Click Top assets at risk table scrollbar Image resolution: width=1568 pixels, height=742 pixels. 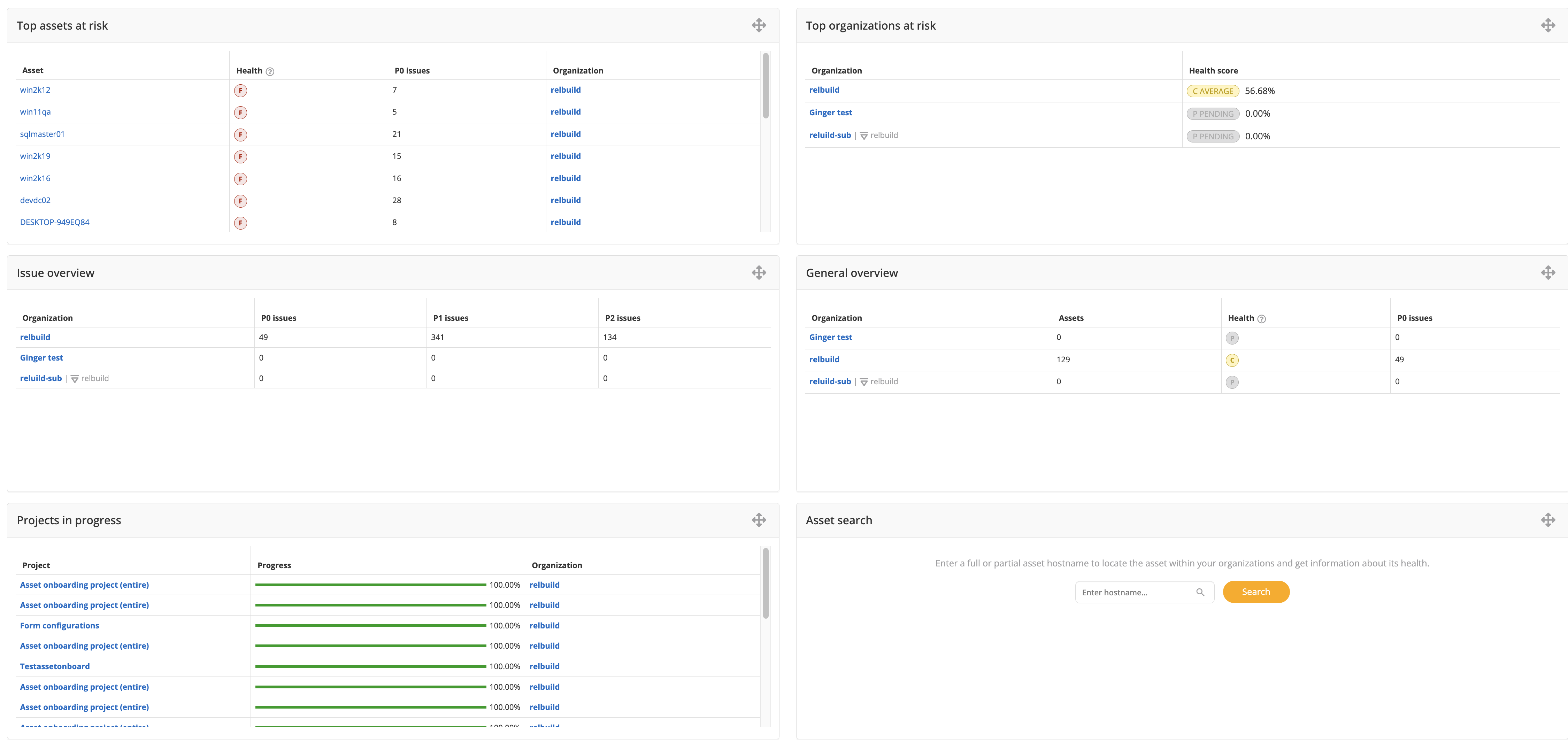coord(765,85)
